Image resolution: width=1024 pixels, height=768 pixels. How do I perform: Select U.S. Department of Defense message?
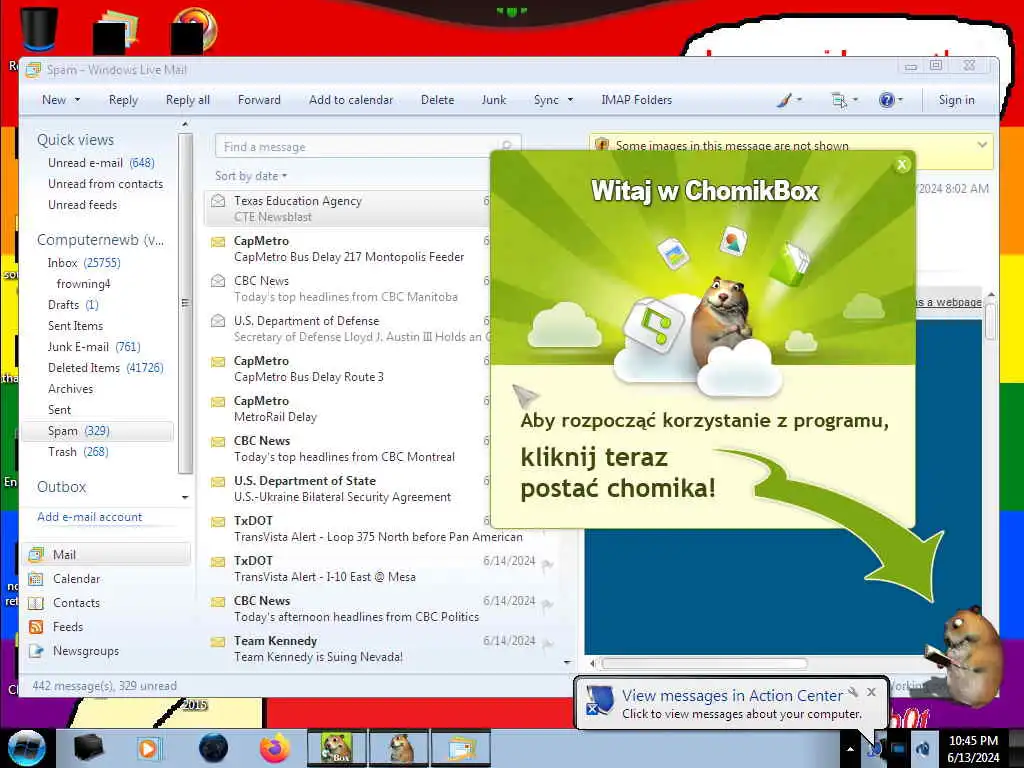pos(347,328)
